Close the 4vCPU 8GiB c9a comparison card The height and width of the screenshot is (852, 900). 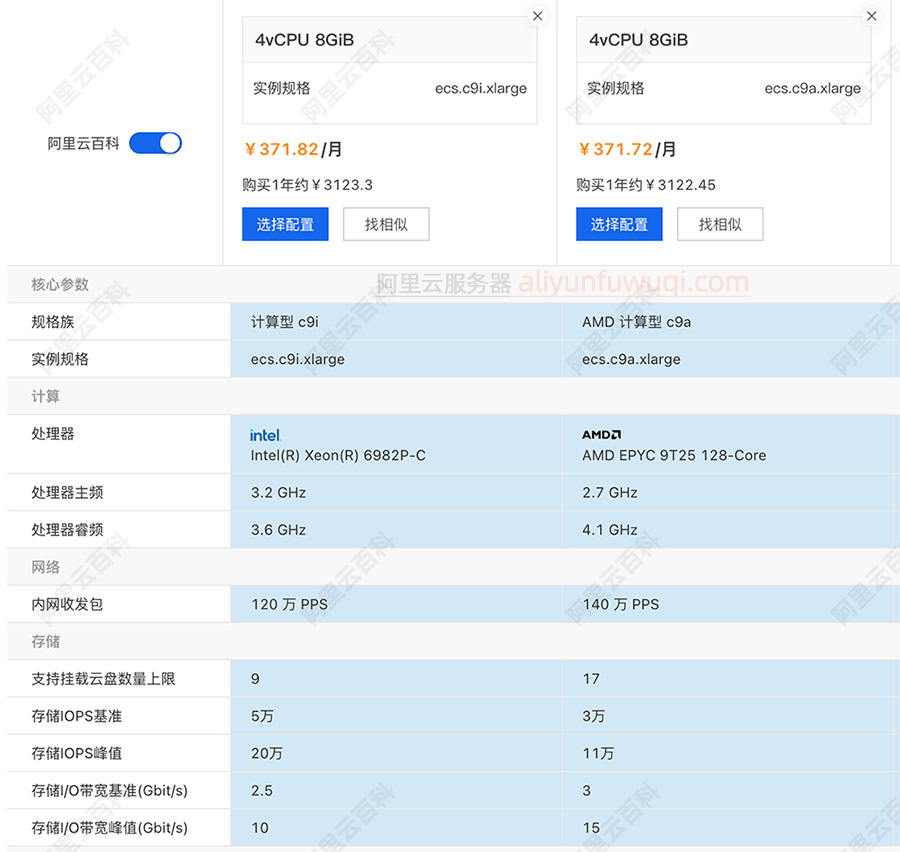coord(871,16)
